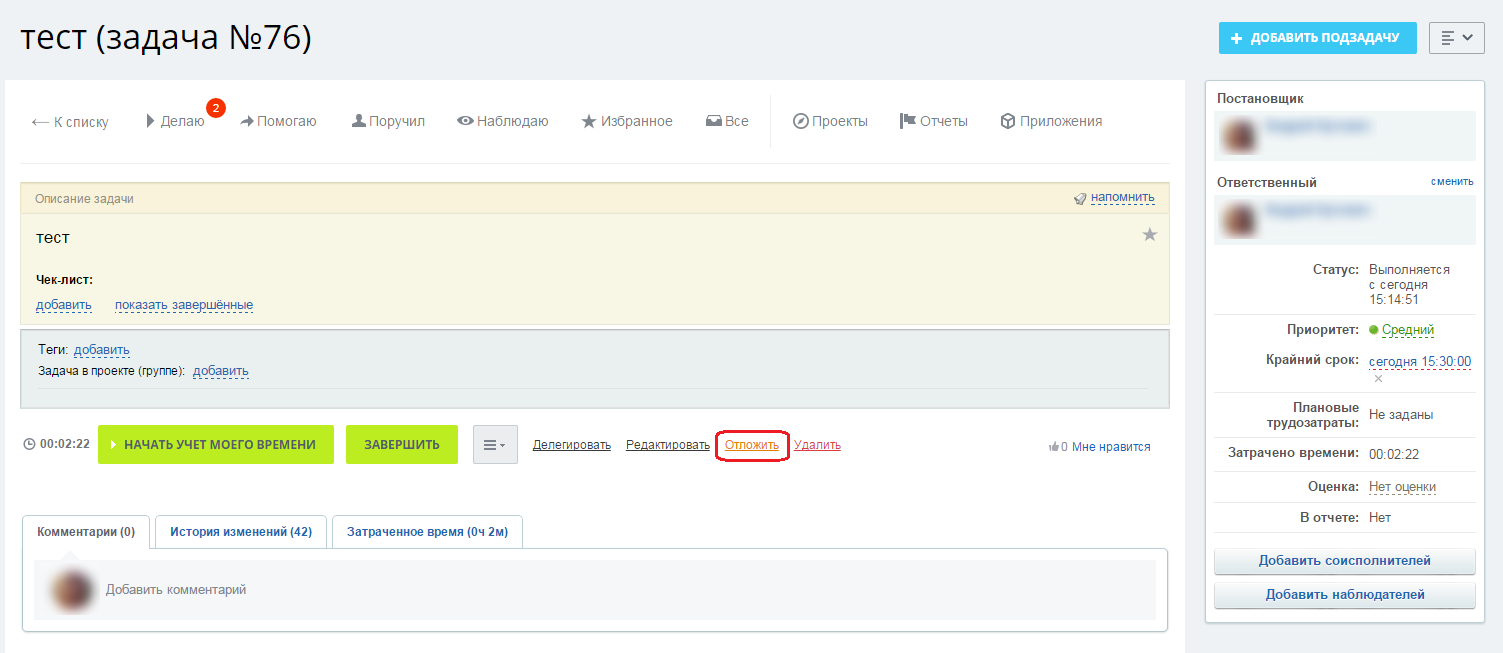
Task: Go back via 'К списку' link
Action: [70, 122]
